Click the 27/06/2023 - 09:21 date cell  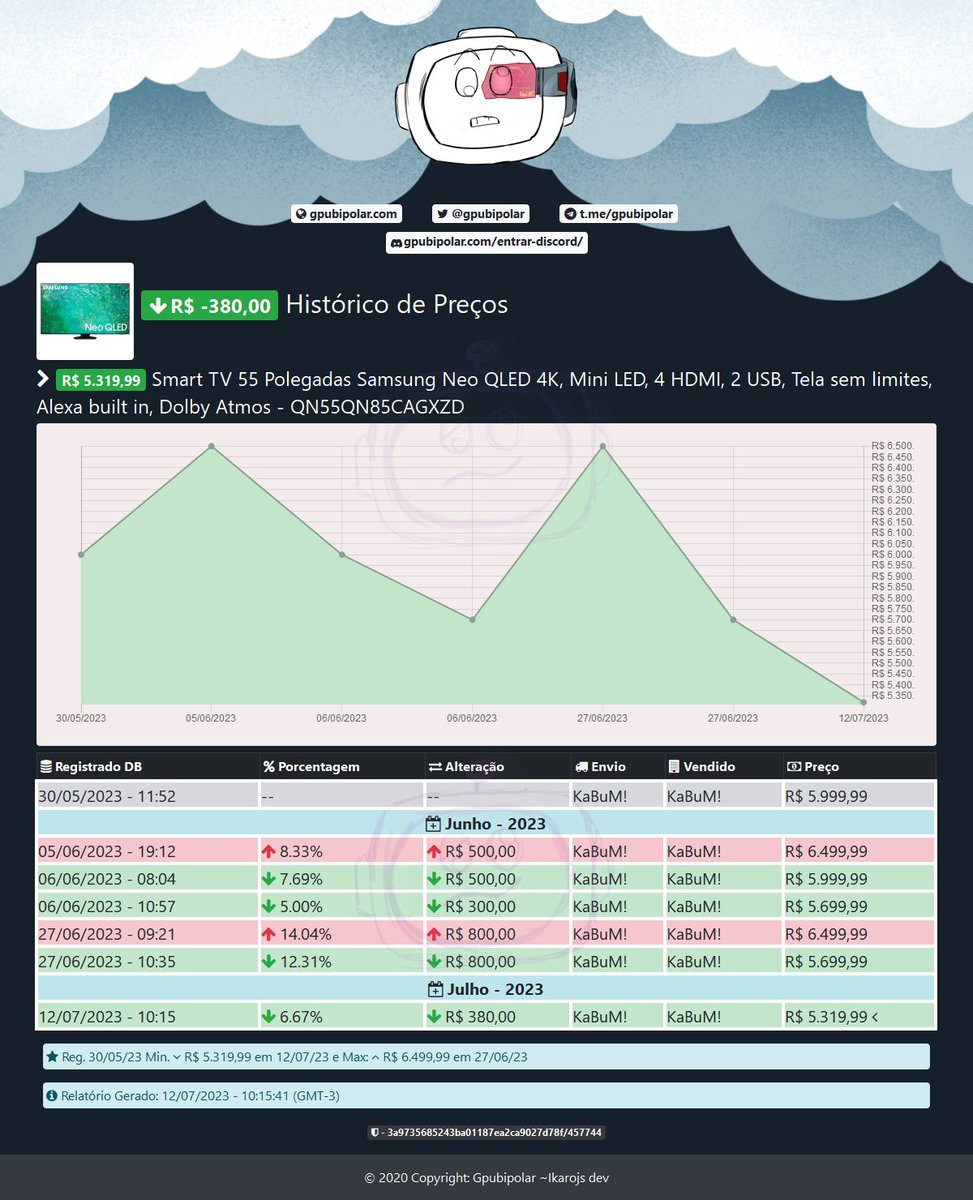click(x=147, y=934)
